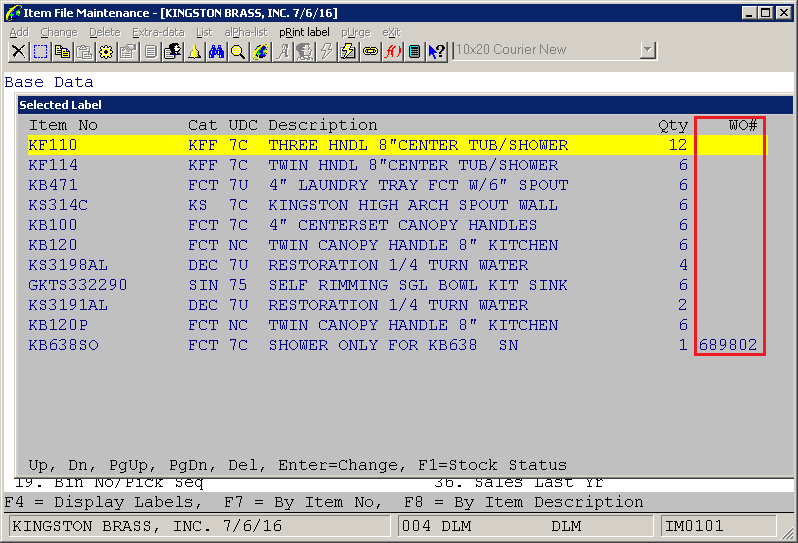Click description KINGSTON HIGH ARCH SPOUT WALL
The height and width of the screenshot is (543, 798).
pos(413,205)
